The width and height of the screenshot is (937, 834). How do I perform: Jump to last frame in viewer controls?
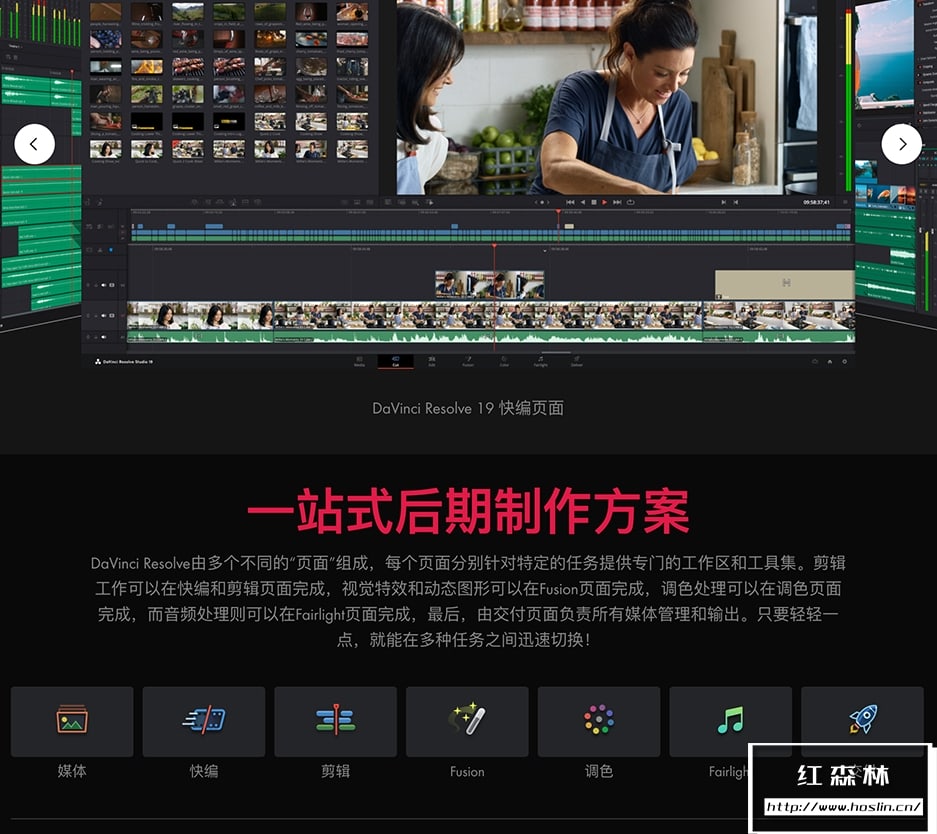(x=617, y=203)
